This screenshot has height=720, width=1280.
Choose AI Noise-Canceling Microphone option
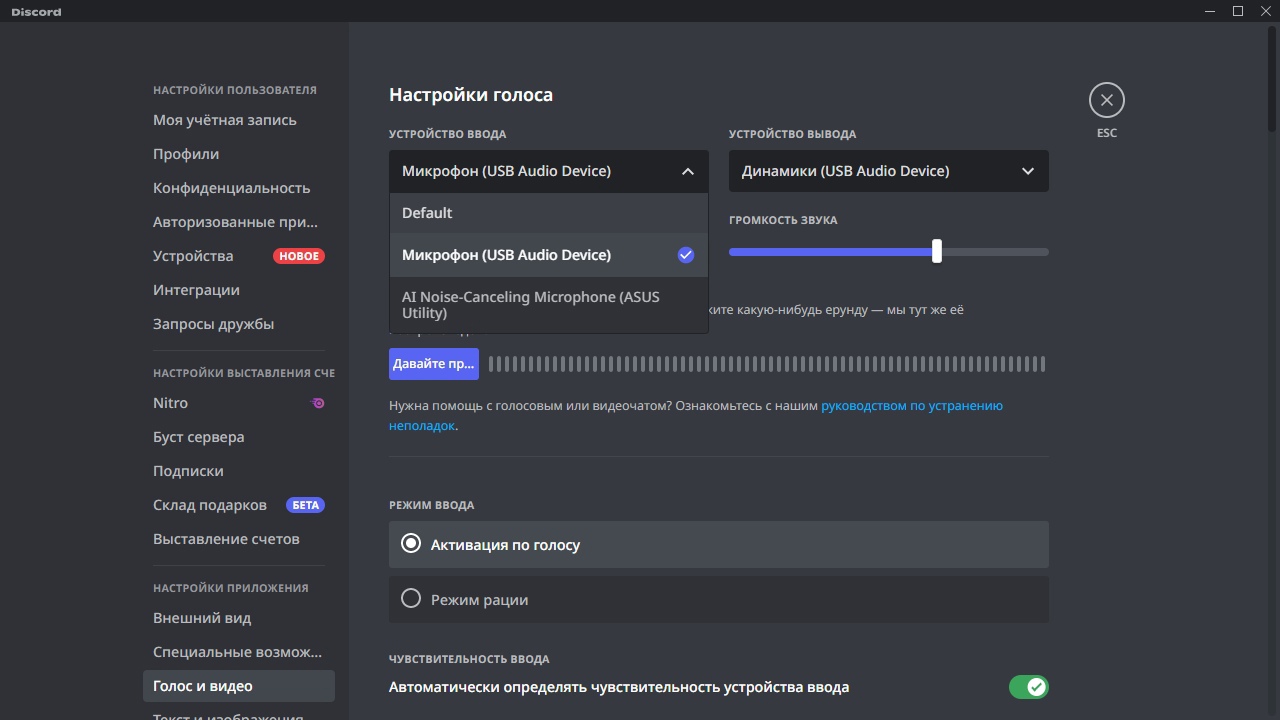[x=549, y=305]
